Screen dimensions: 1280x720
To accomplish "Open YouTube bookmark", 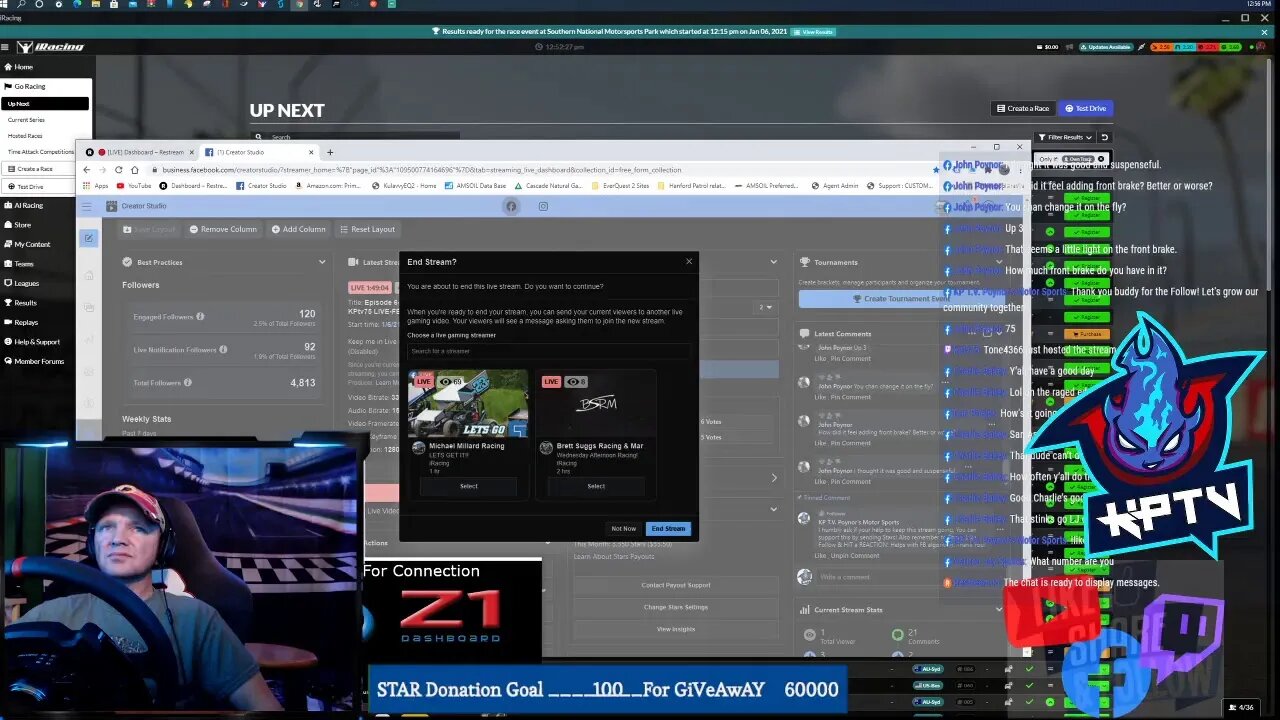I will (134, 185).
